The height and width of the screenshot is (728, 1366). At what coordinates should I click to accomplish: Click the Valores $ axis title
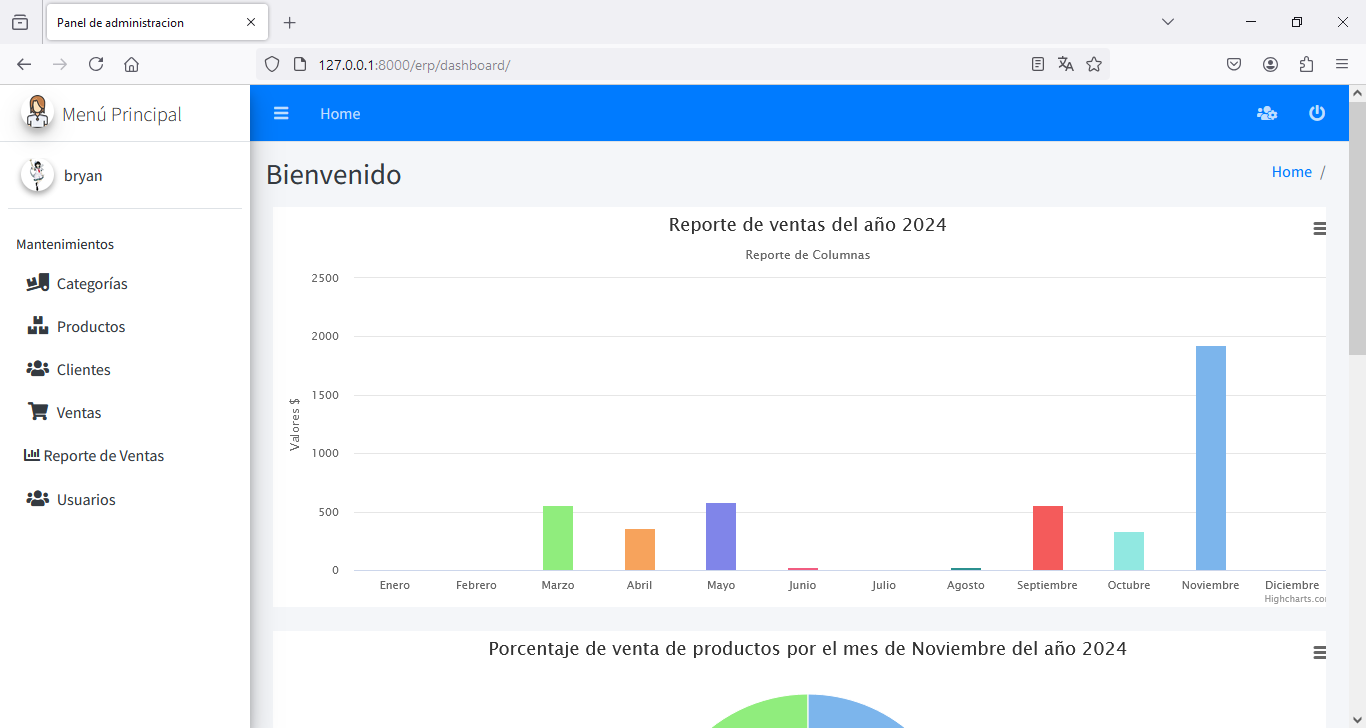tap(295, 424)
